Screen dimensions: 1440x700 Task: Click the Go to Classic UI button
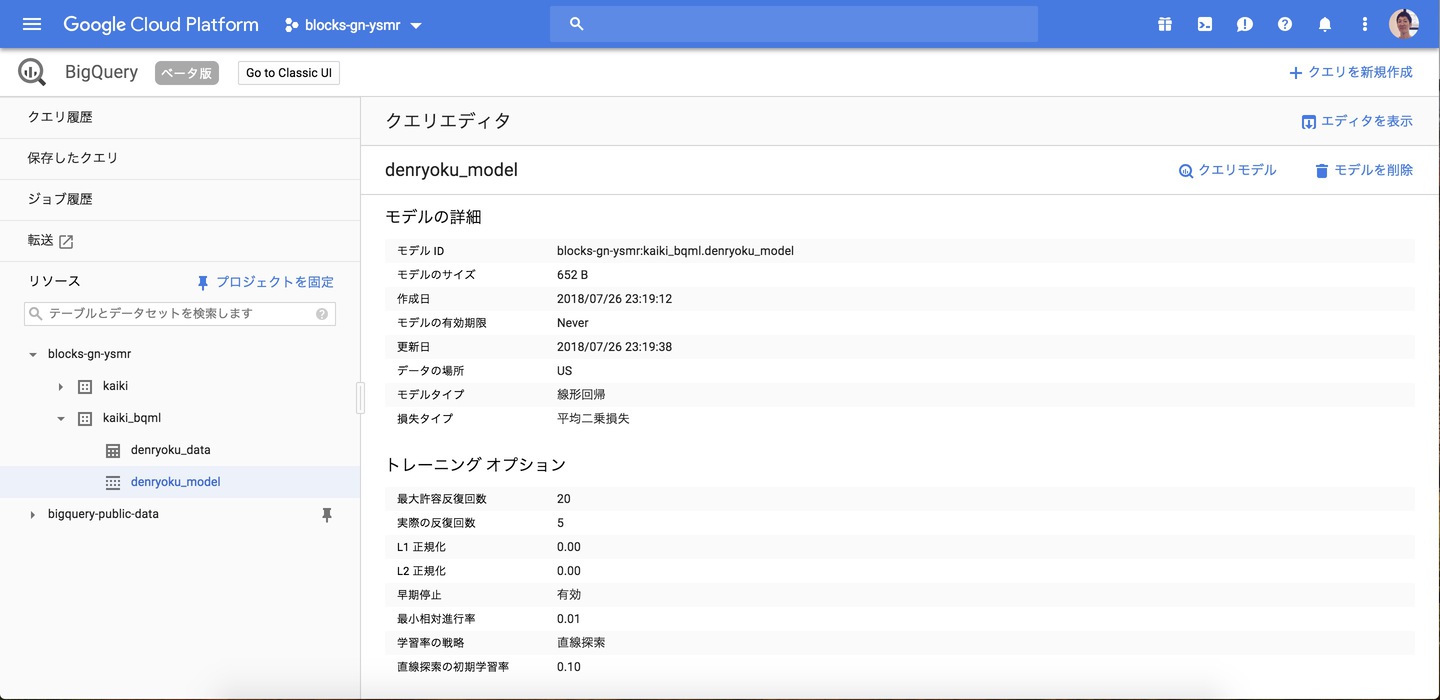click(x=289, y=73)
